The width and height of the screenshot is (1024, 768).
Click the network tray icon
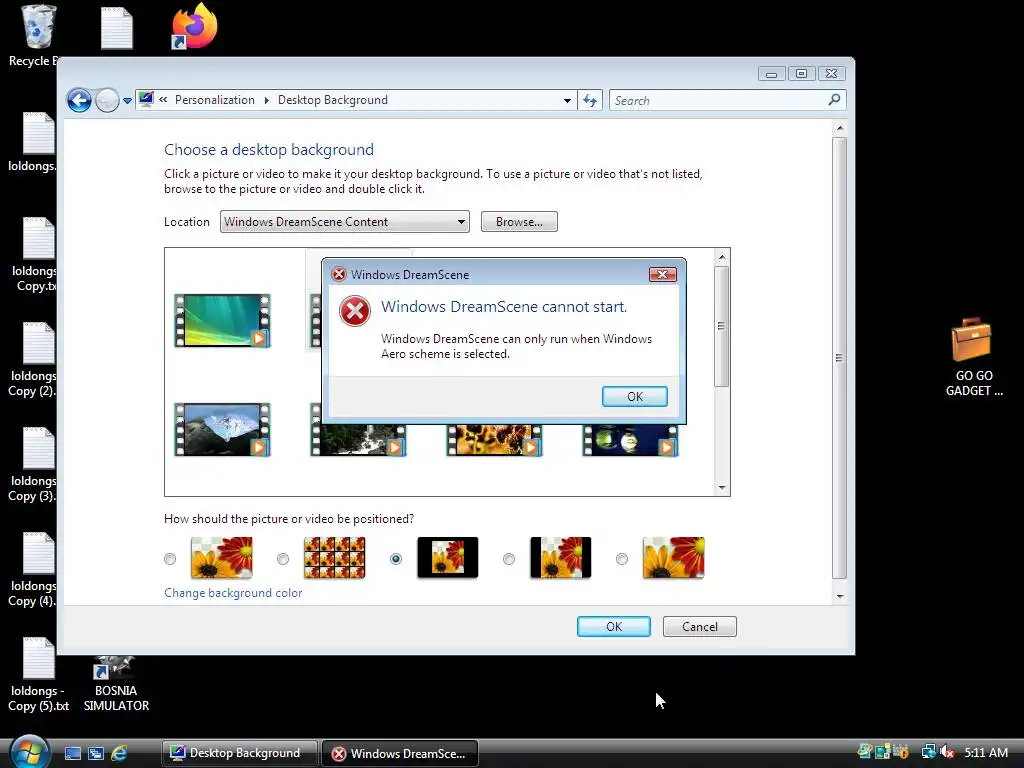[928, 752]
